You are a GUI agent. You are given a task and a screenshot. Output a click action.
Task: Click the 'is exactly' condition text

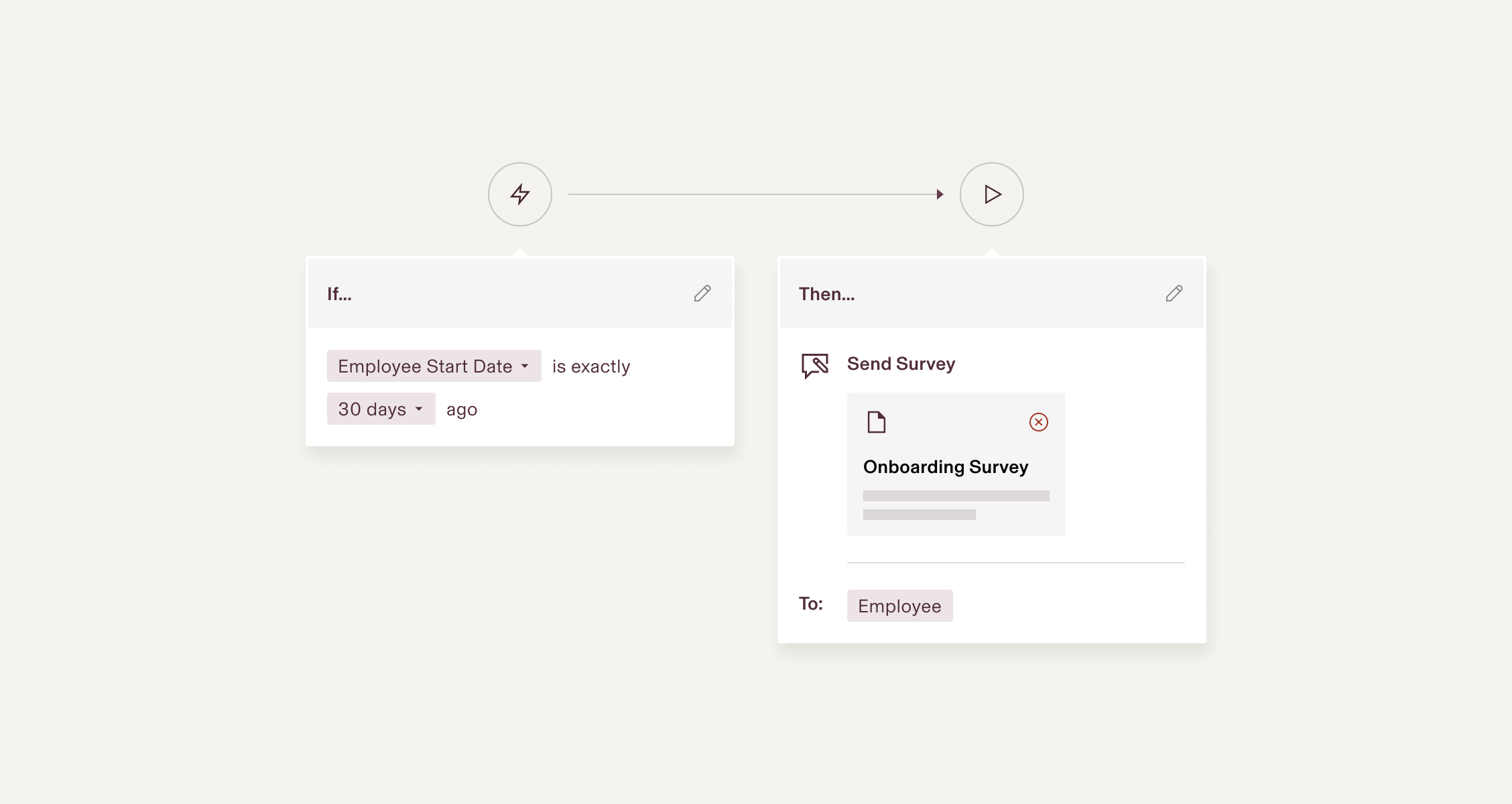pyautogui.click(x=591, y=366)
